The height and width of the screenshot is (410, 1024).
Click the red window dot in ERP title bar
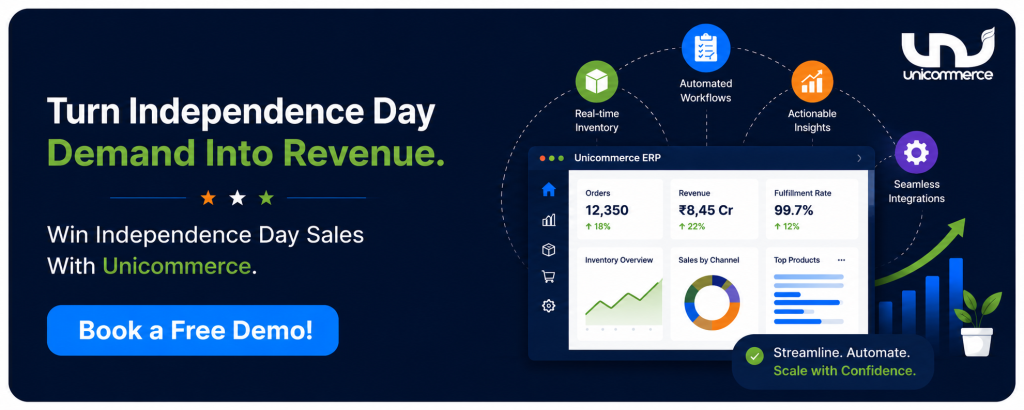point(541,158)
